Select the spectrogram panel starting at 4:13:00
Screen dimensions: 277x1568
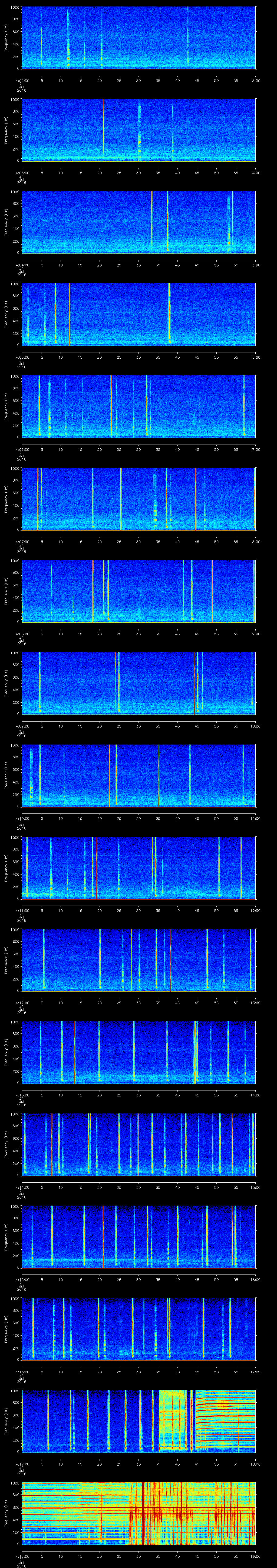[x=138, y=1052]
